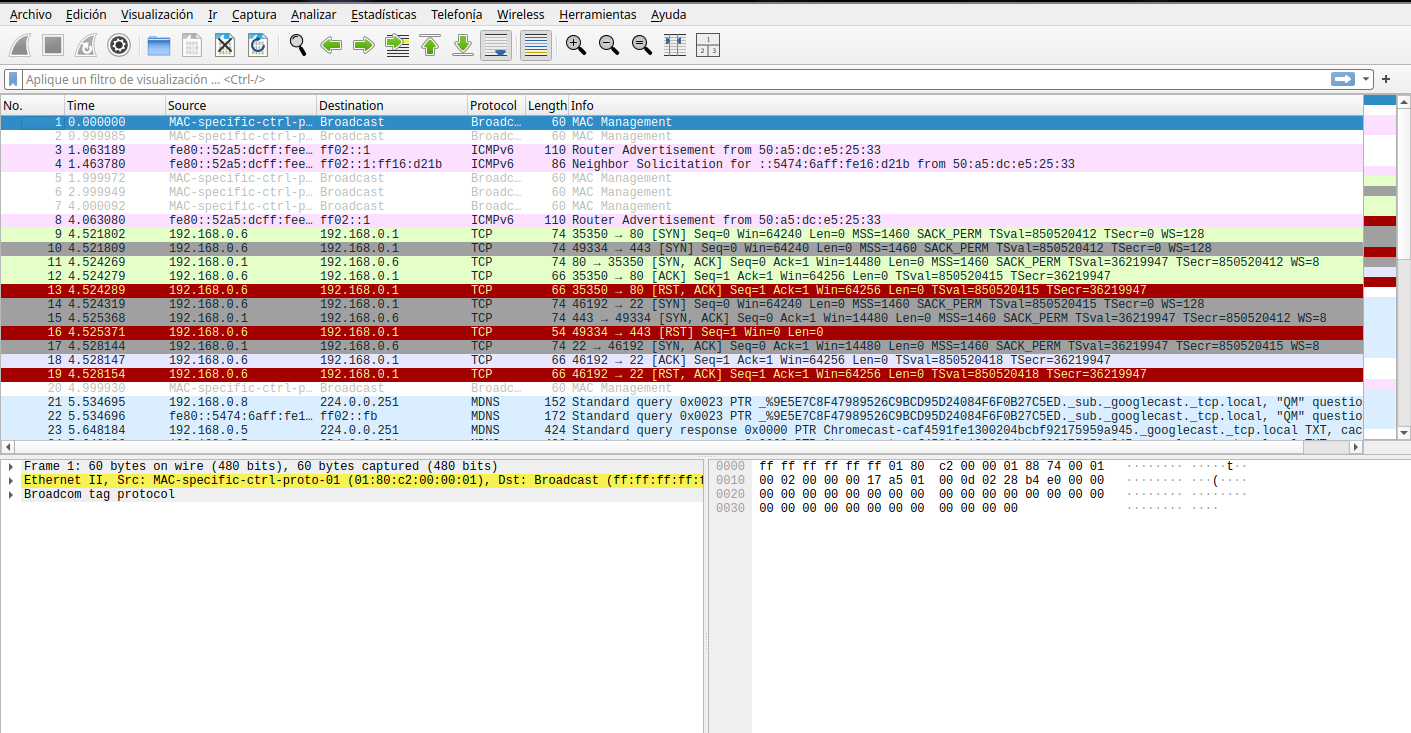The height and width of the screenshot is (733, 1411).
Task: Open capture options gear icon
Action: pyautogui.click(x=119, y=45)
